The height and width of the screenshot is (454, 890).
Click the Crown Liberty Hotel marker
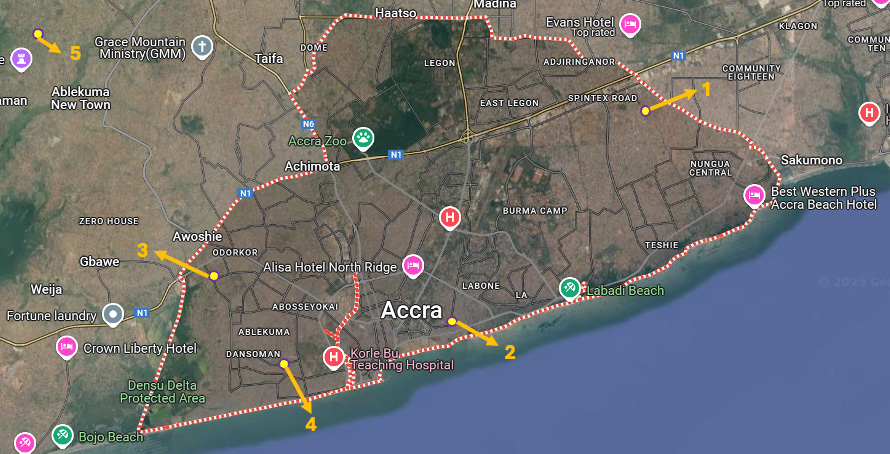(67, 347)
